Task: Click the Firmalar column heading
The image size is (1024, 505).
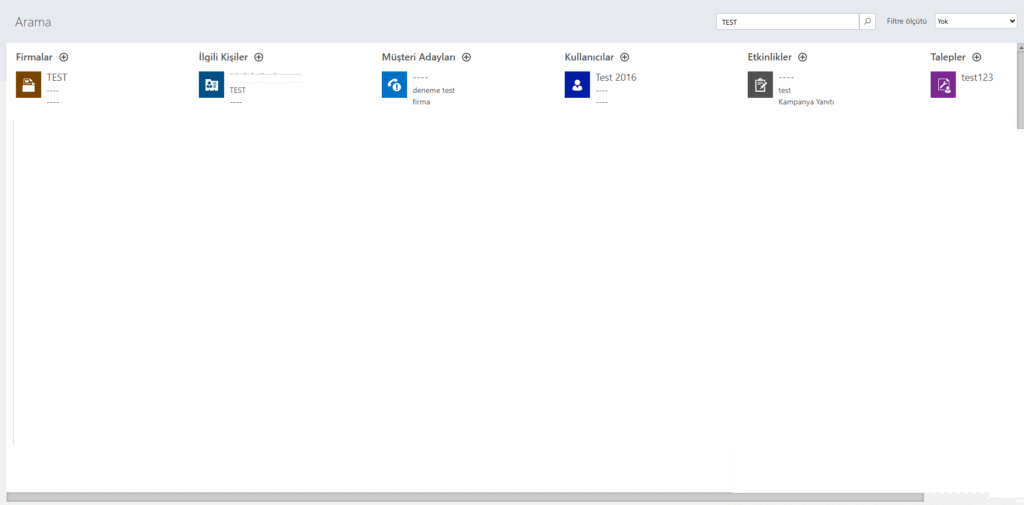Action: (34, 57)
